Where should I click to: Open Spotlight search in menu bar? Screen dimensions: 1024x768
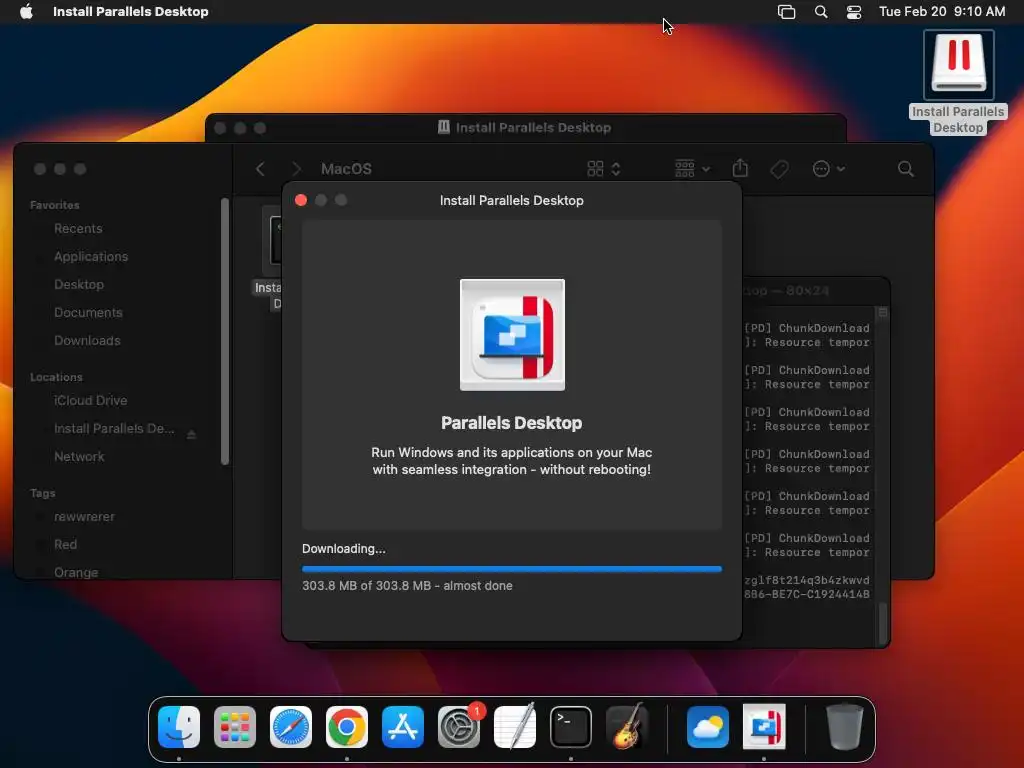[x=821, y=11]
